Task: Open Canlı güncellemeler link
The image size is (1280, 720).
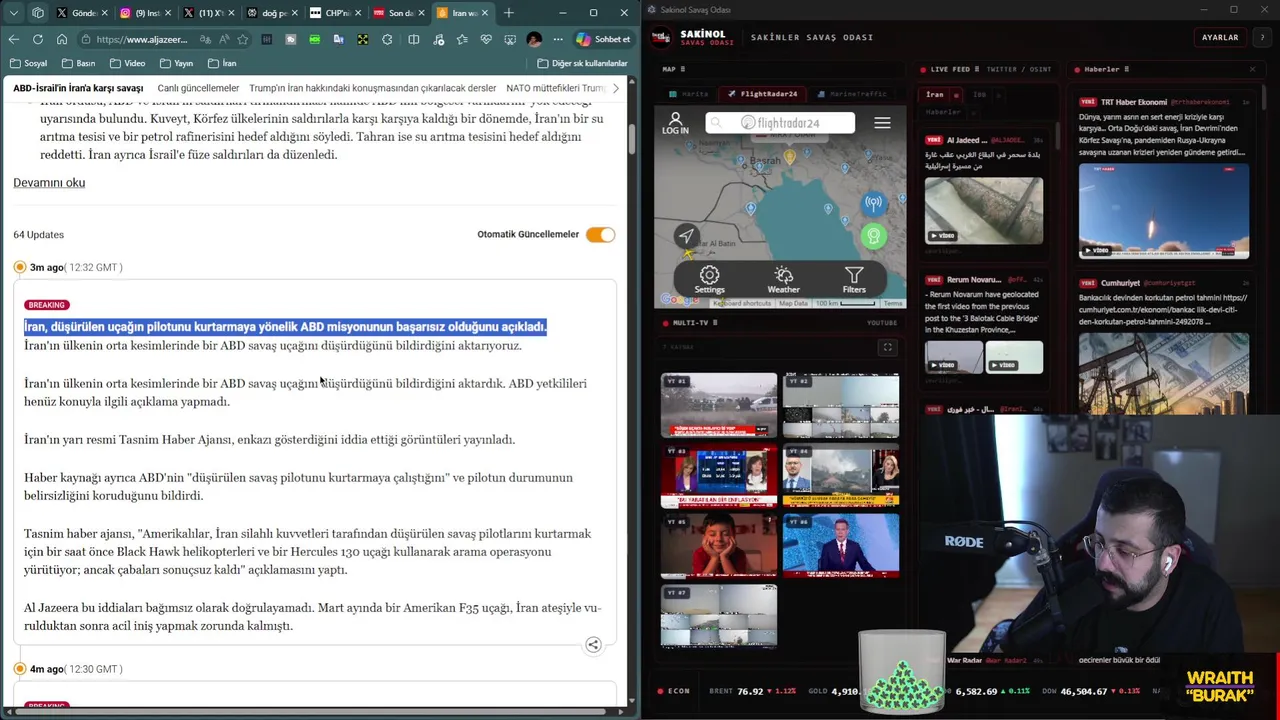Action: [x=198, y=88]
